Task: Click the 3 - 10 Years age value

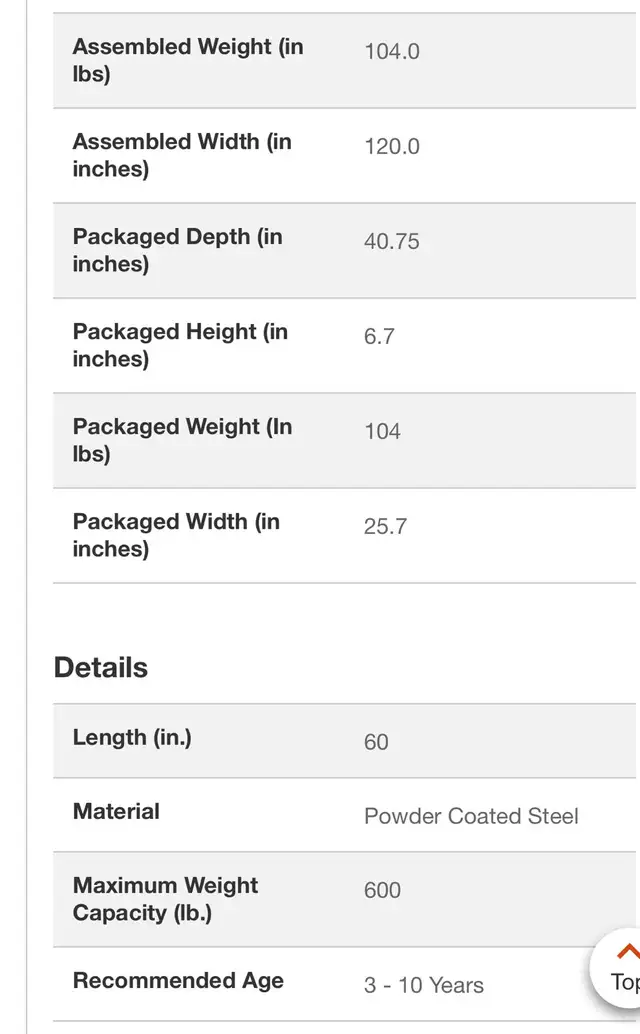Action: click(x=424, y=985)
